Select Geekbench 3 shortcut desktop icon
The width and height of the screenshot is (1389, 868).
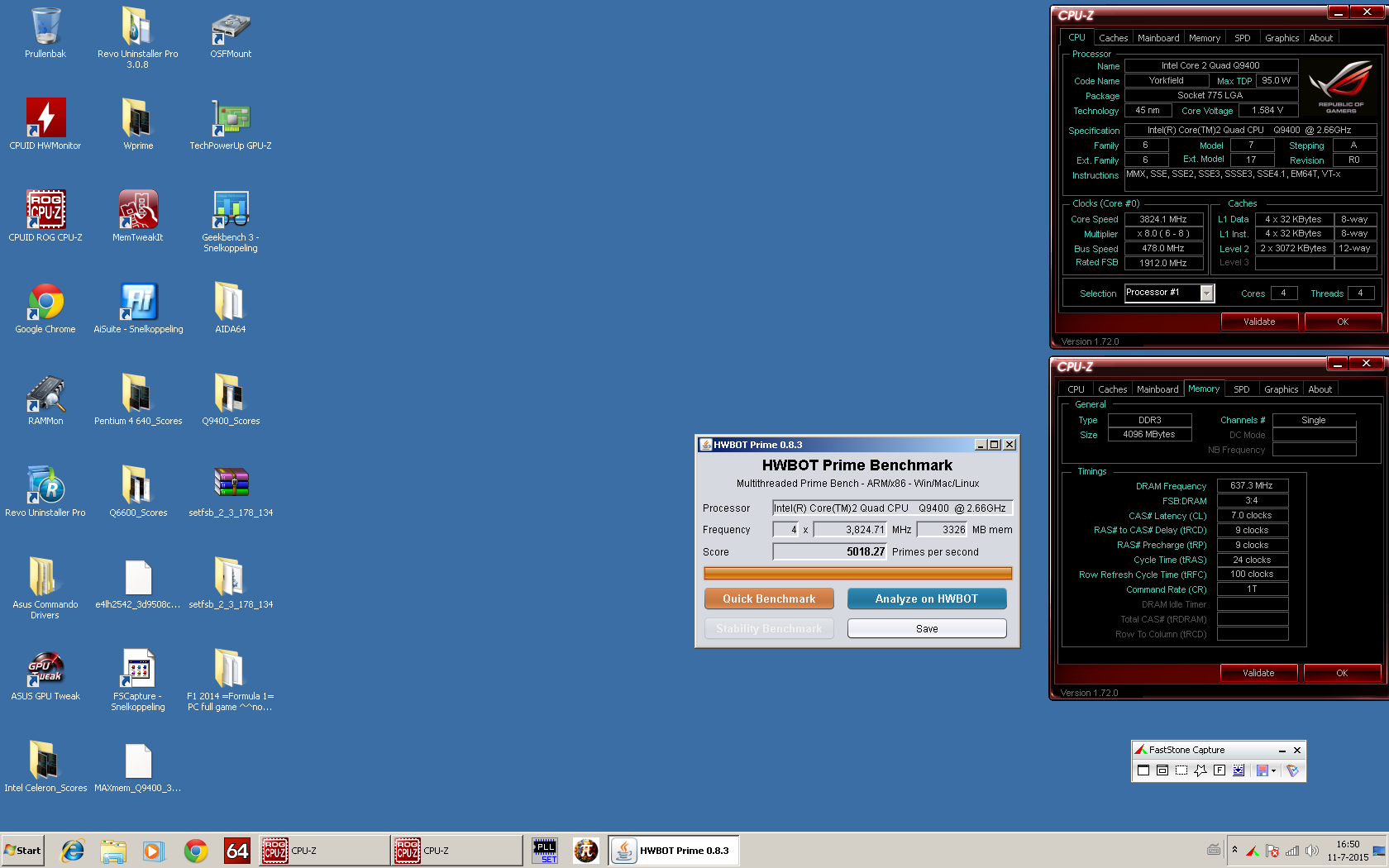pos(231,221)
